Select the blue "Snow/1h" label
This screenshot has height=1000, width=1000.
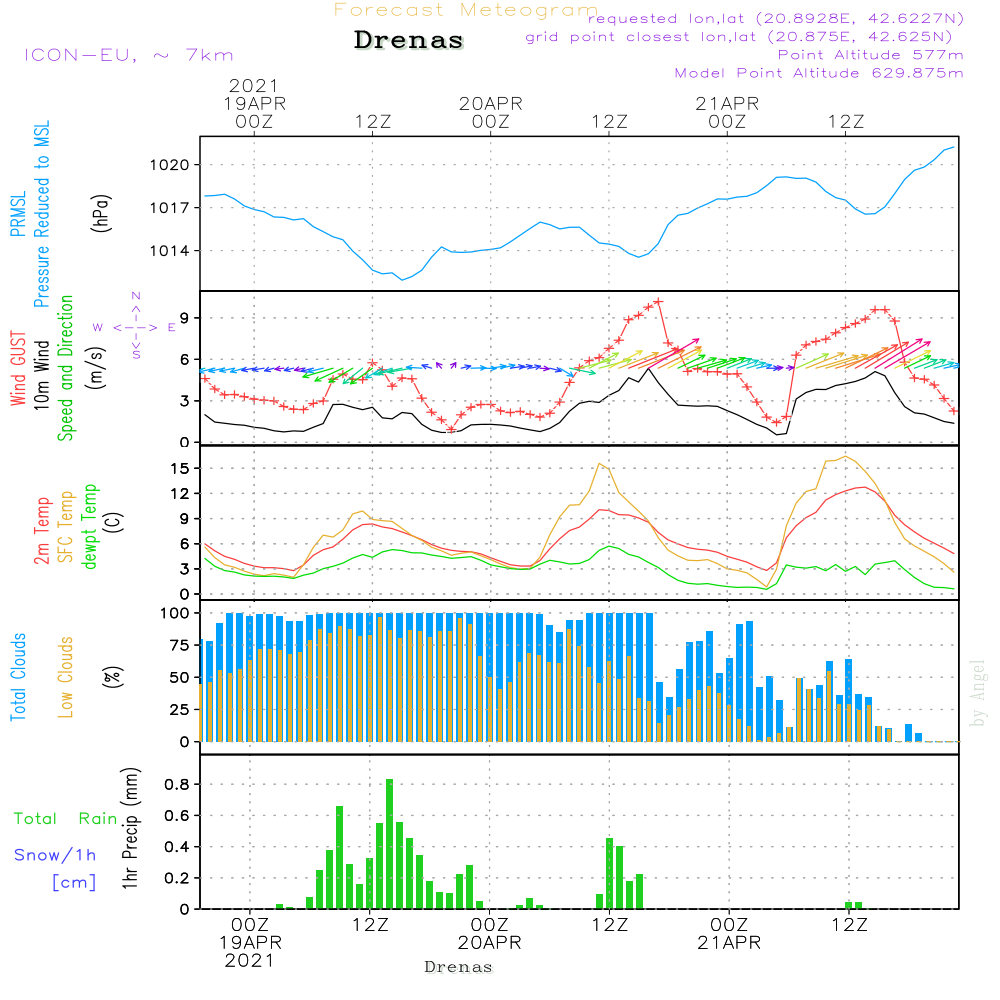55,855
